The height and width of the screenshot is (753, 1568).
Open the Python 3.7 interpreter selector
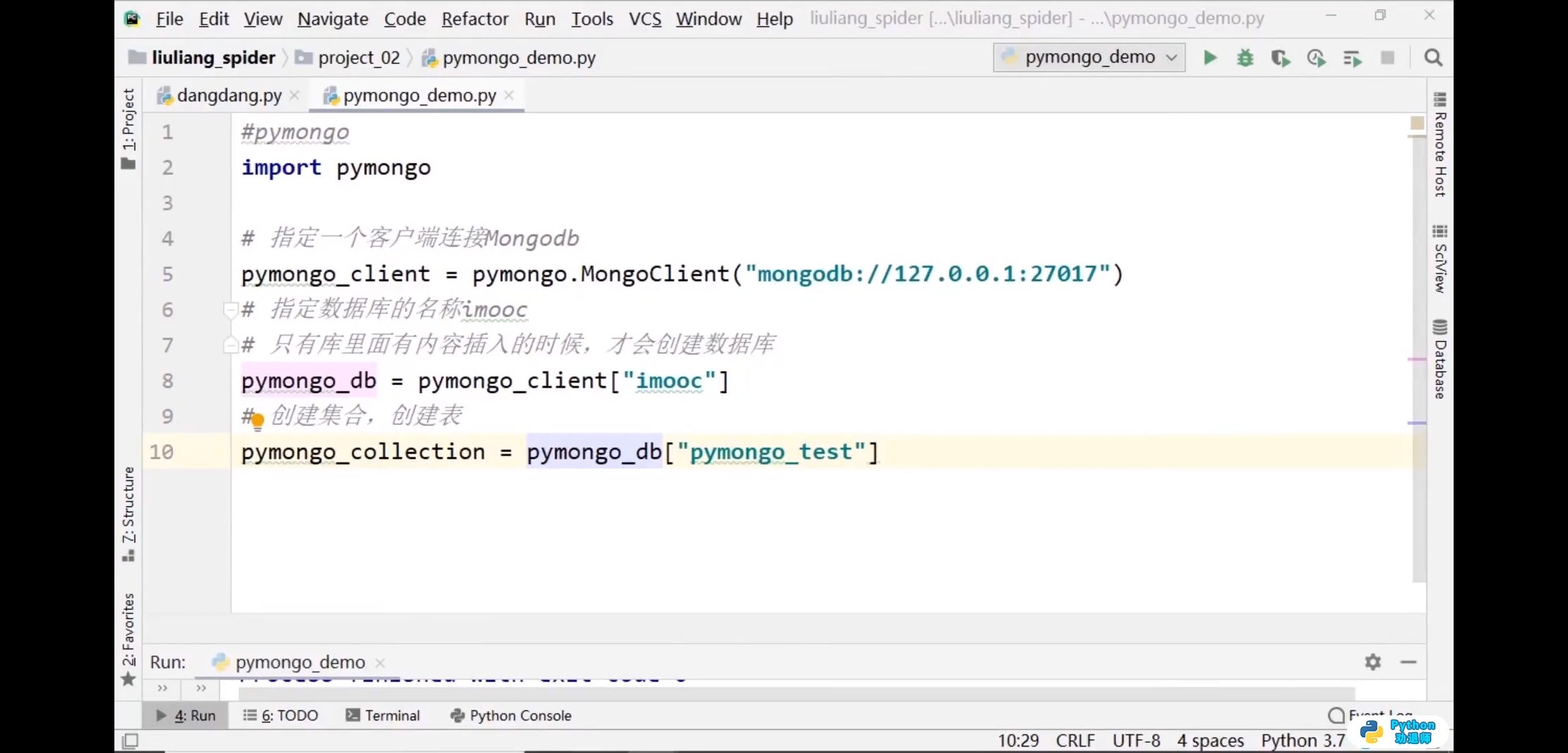click(1302, 740)
